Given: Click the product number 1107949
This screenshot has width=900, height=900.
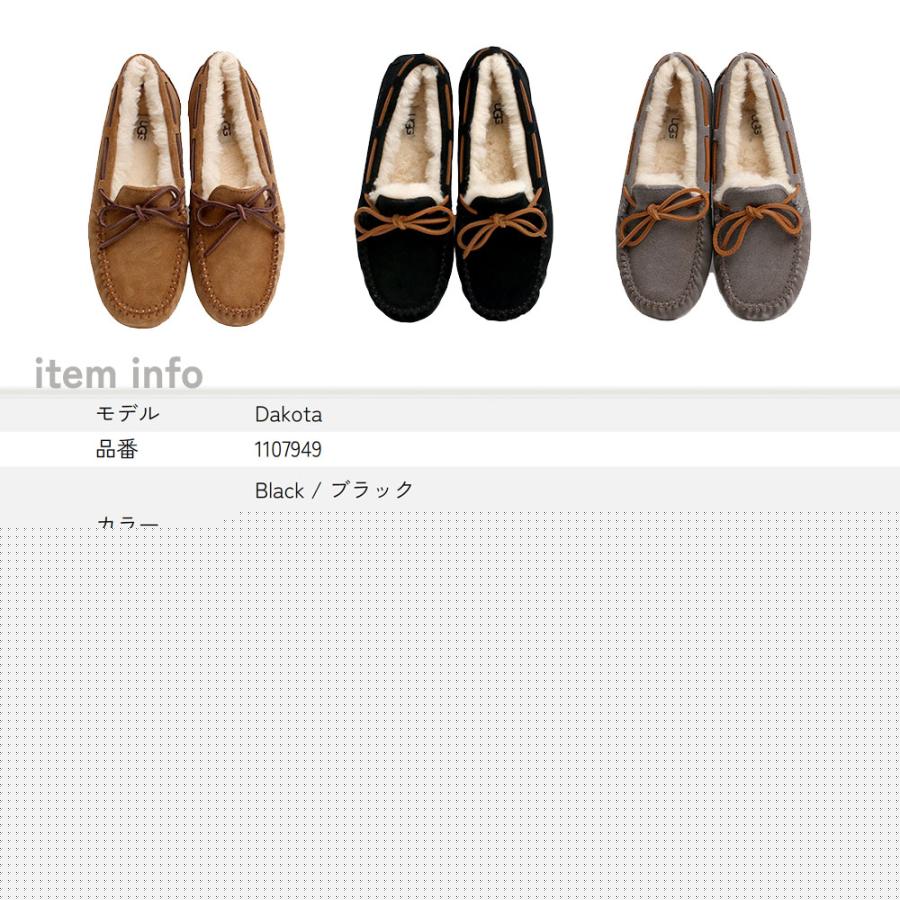Looking at the screenshot, I should pyautogui.click(x=286, y=450).
